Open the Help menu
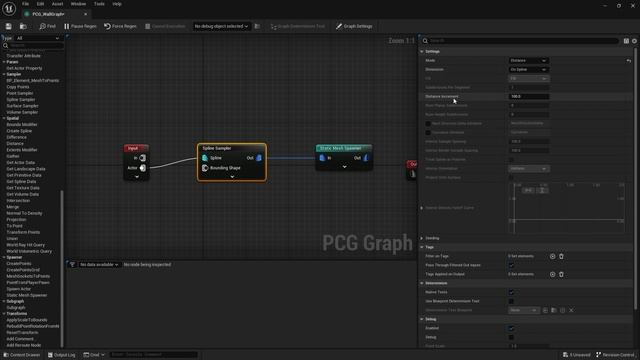The width and height of the screenshot is (640, 360). (117, 4)
